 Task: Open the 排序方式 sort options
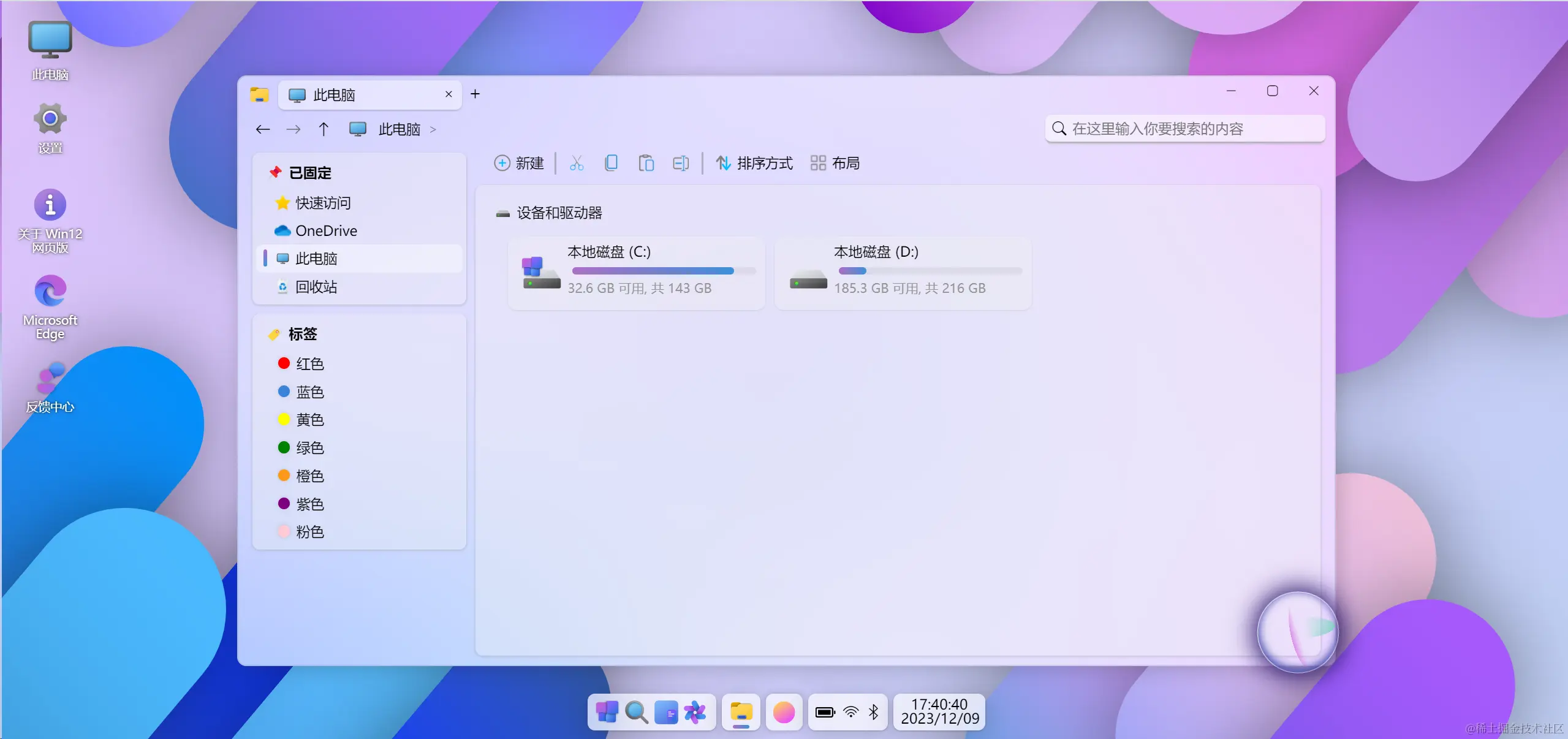coord(754,162)
